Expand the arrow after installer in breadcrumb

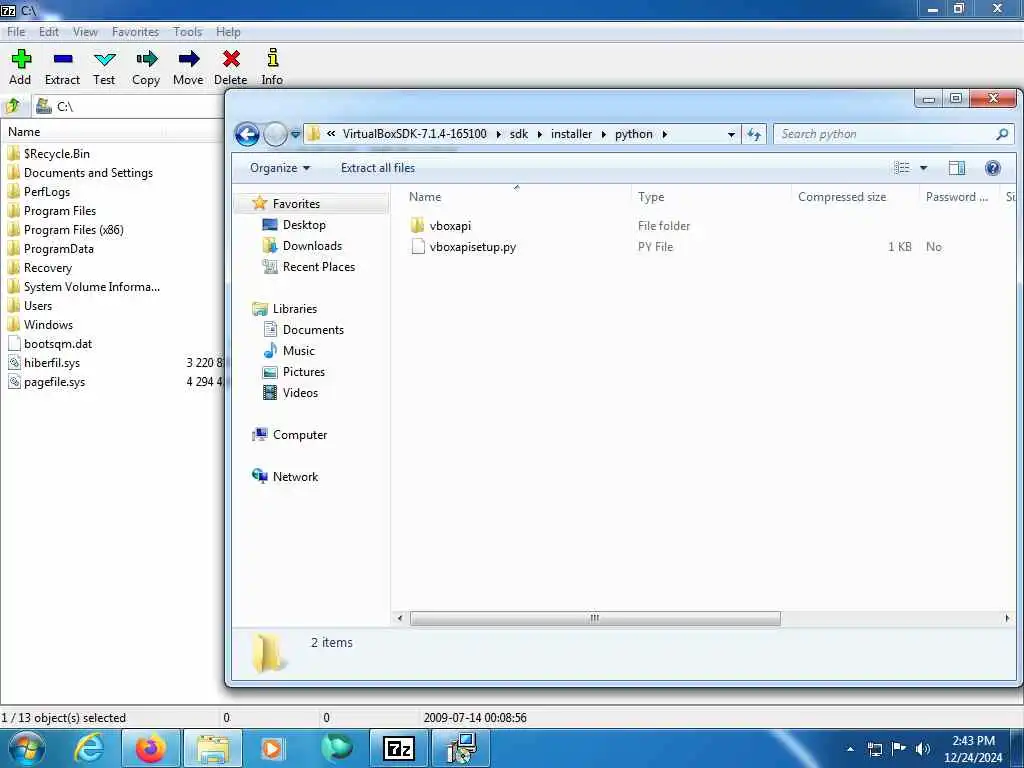click(x=603, y=135)
